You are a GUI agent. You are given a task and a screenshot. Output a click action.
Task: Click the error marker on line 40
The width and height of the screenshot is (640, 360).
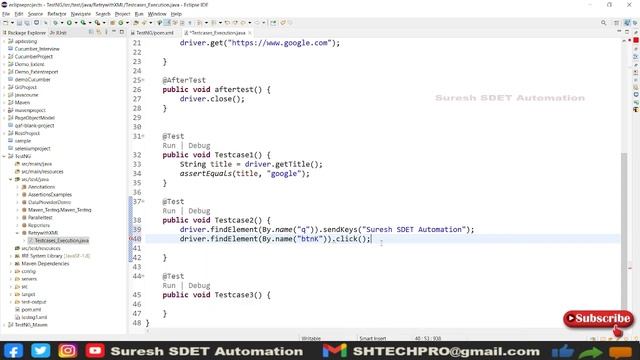coord(131,239)
